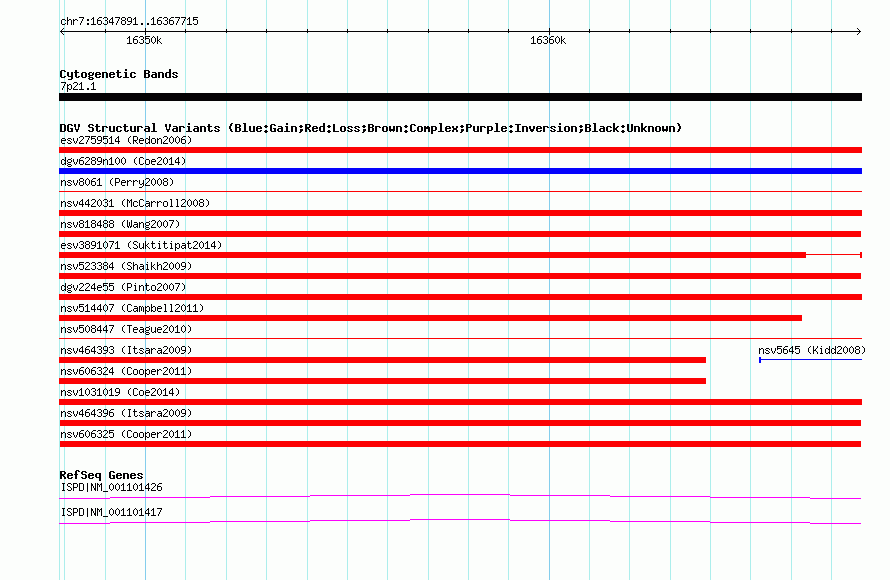
Task: Click the nsv464396 (Itsara2009) label
Action: [x=126, y=413]
